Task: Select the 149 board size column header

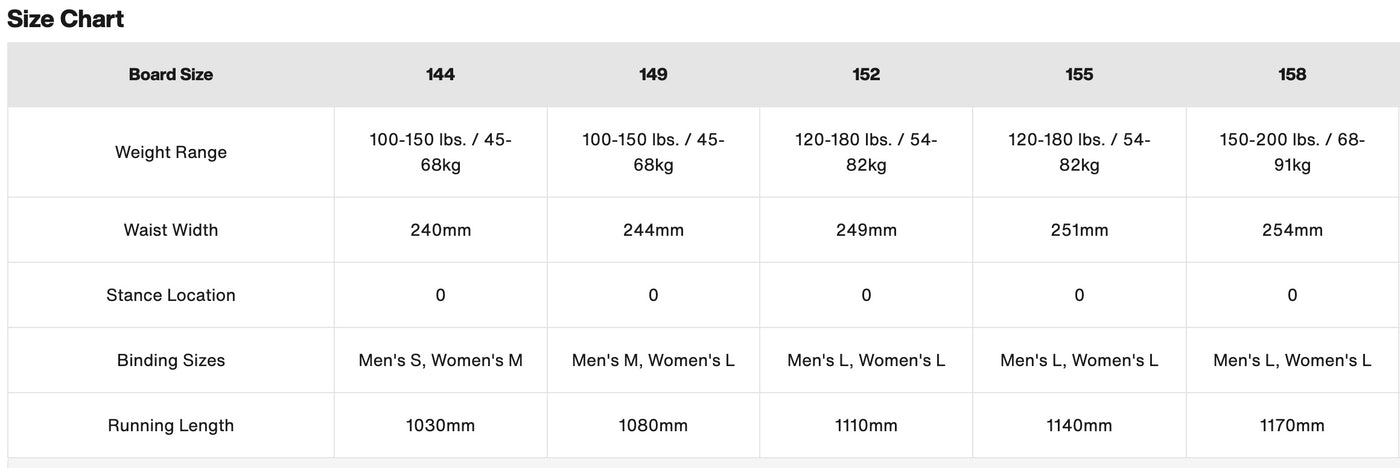Action: coord(653,74)
